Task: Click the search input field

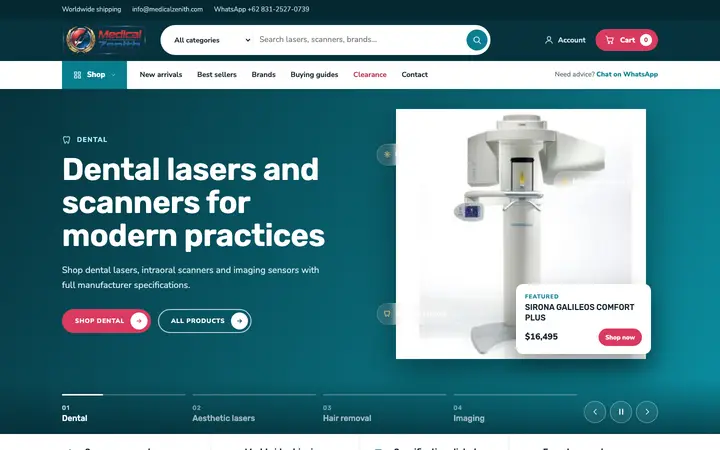Action: 360,39
